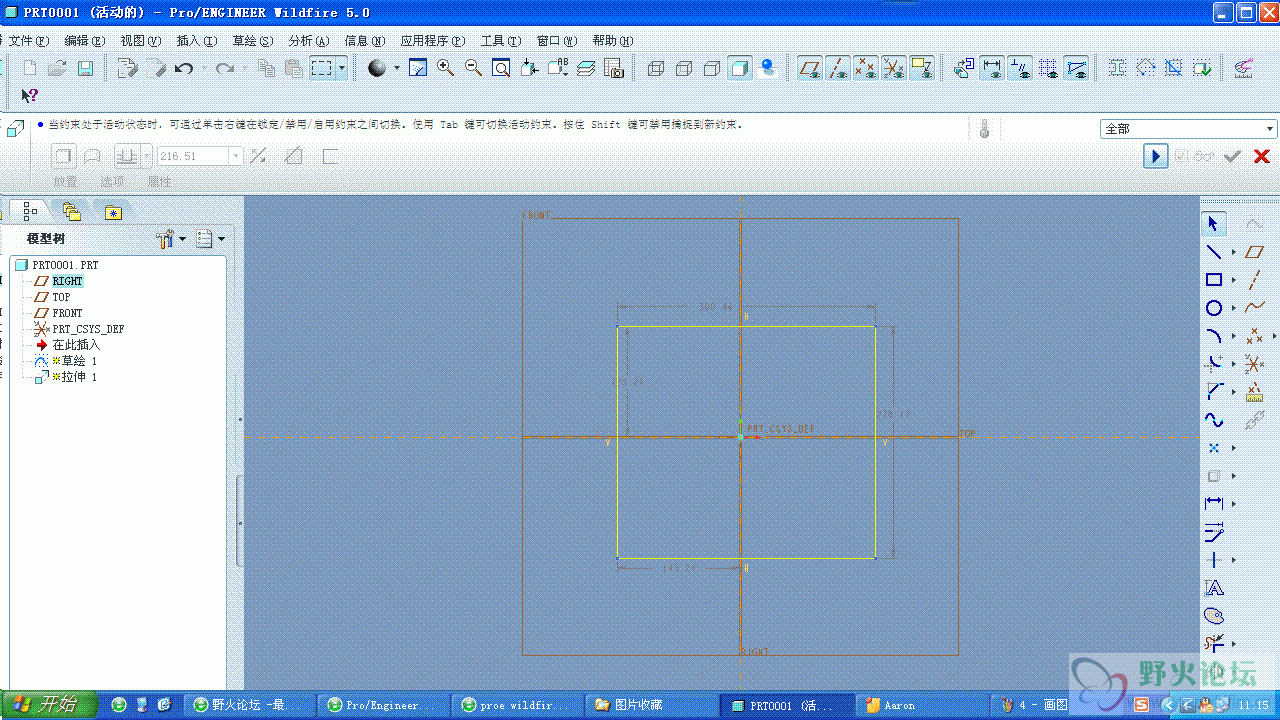Select the sketcher Line tool
The image size is (1280, 720).
(1213, 252)
